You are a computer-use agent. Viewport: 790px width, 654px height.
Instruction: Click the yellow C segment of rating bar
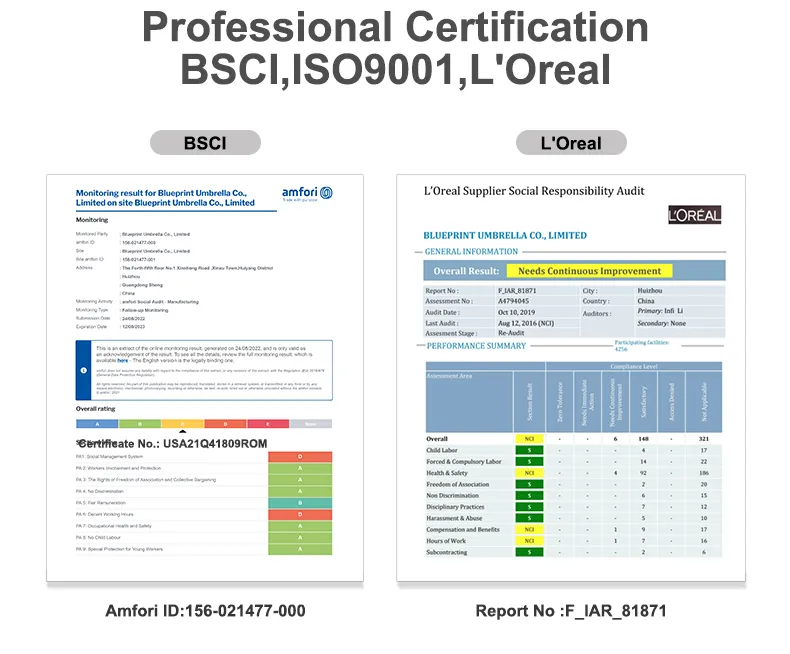[182, 424]
